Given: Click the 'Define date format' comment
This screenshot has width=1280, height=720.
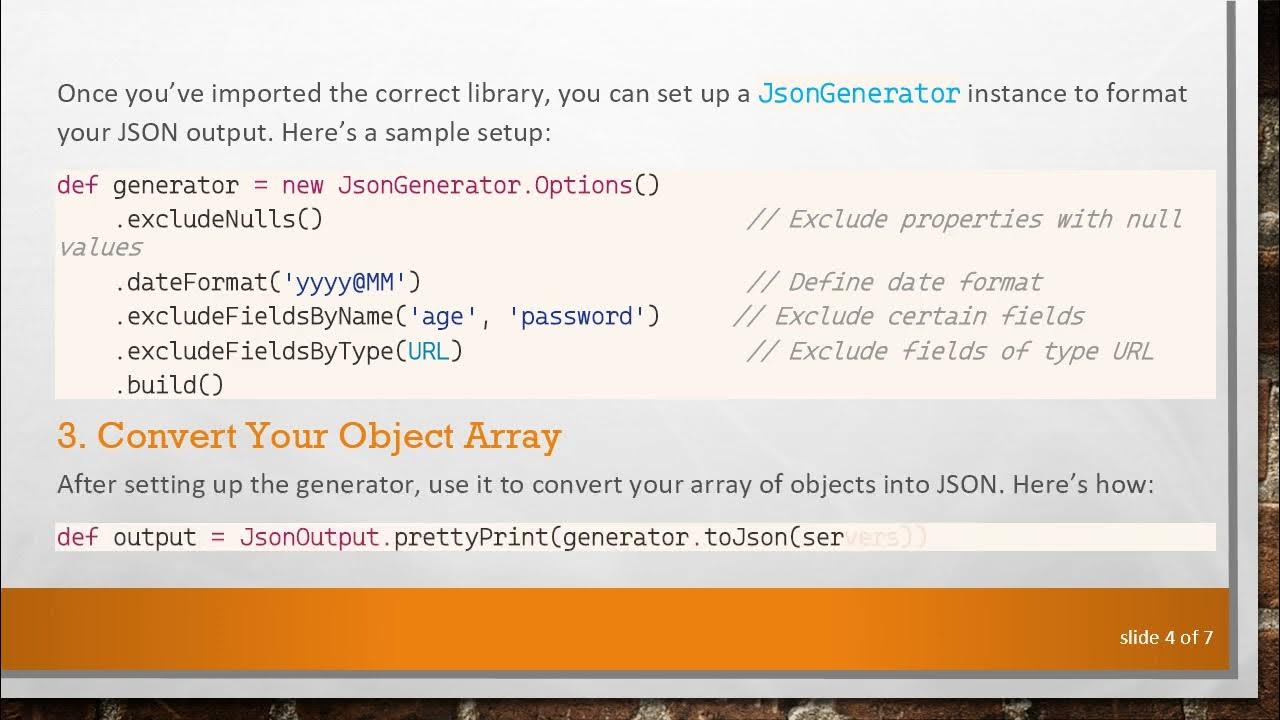Looking at the screenshot, I should coord(894,283).
